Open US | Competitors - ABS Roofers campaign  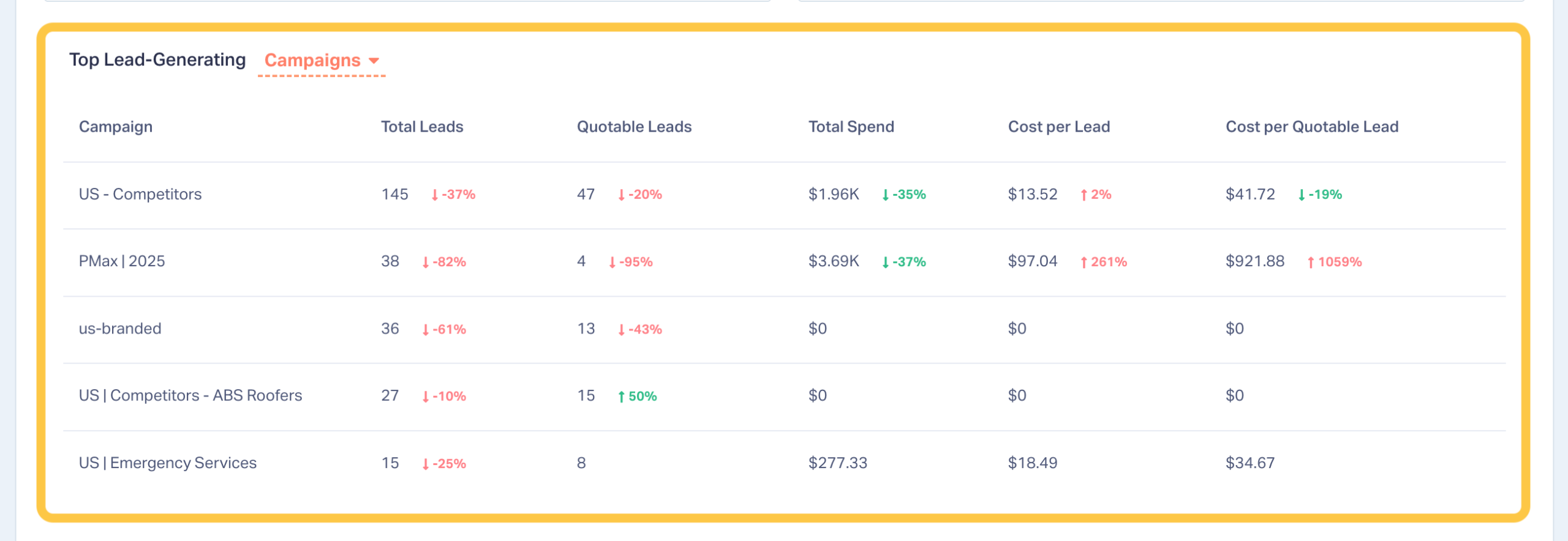190,395
